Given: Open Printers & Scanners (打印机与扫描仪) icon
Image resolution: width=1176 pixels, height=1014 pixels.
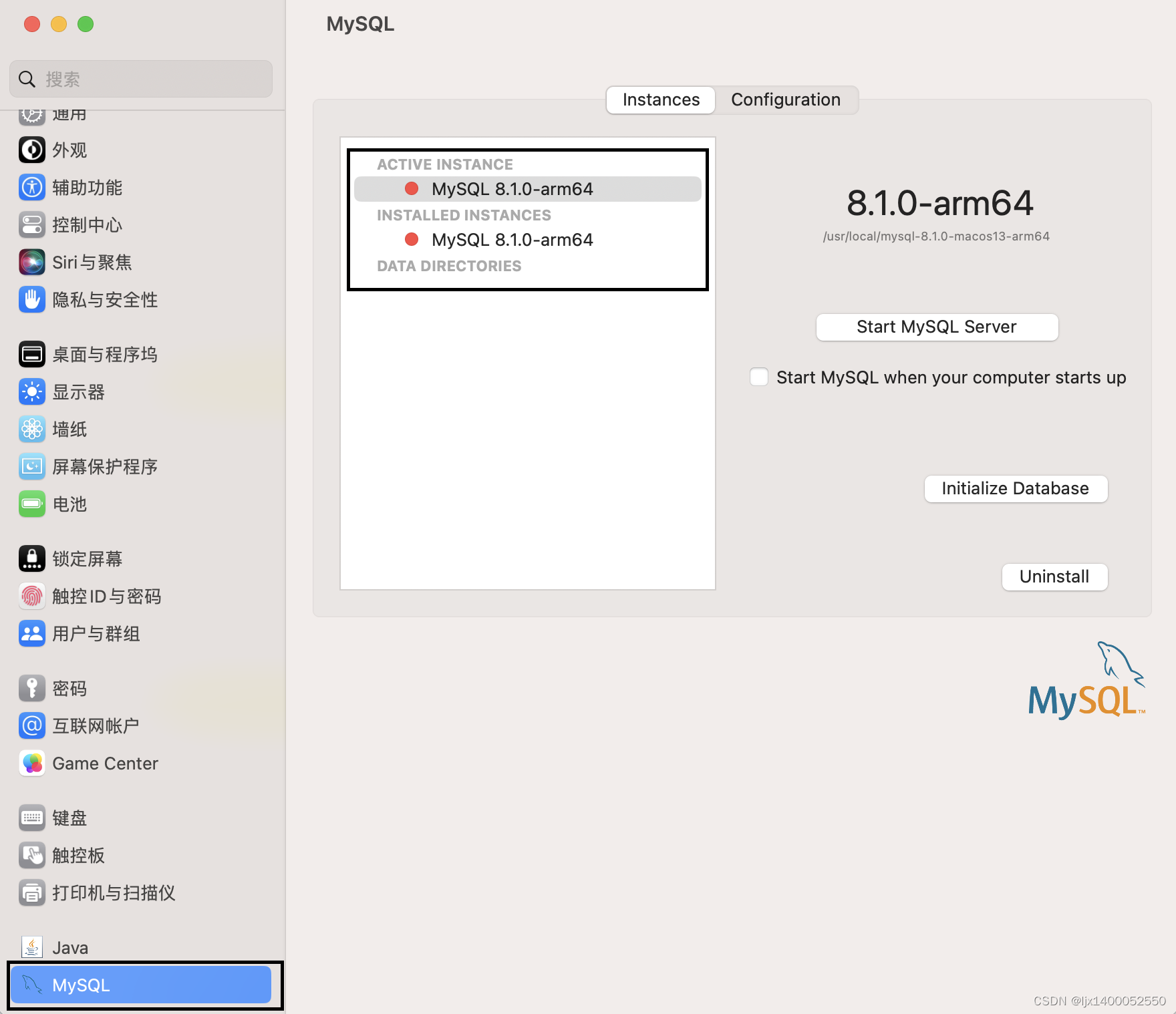Looking at the screenshot, I should (x=32, y=893).
